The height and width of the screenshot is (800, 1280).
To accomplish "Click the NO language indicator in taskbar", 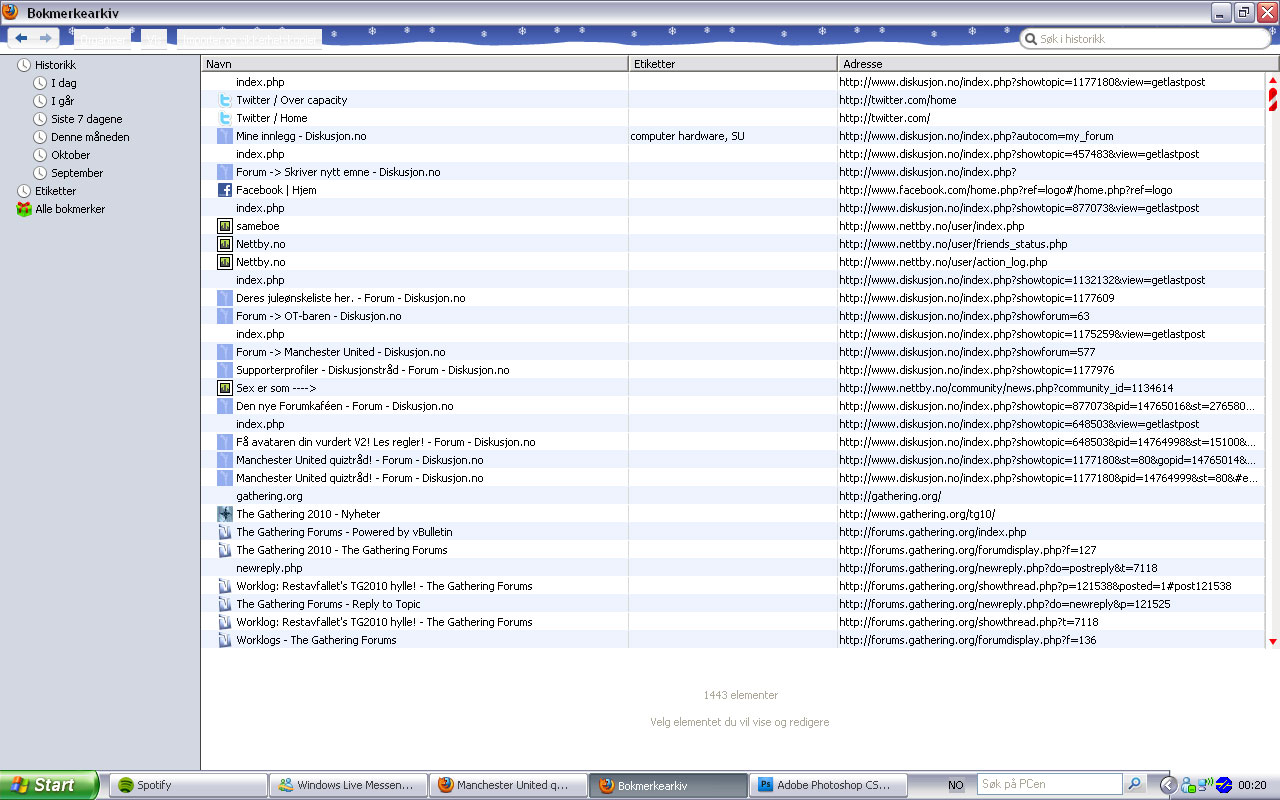I will (956, 785).
